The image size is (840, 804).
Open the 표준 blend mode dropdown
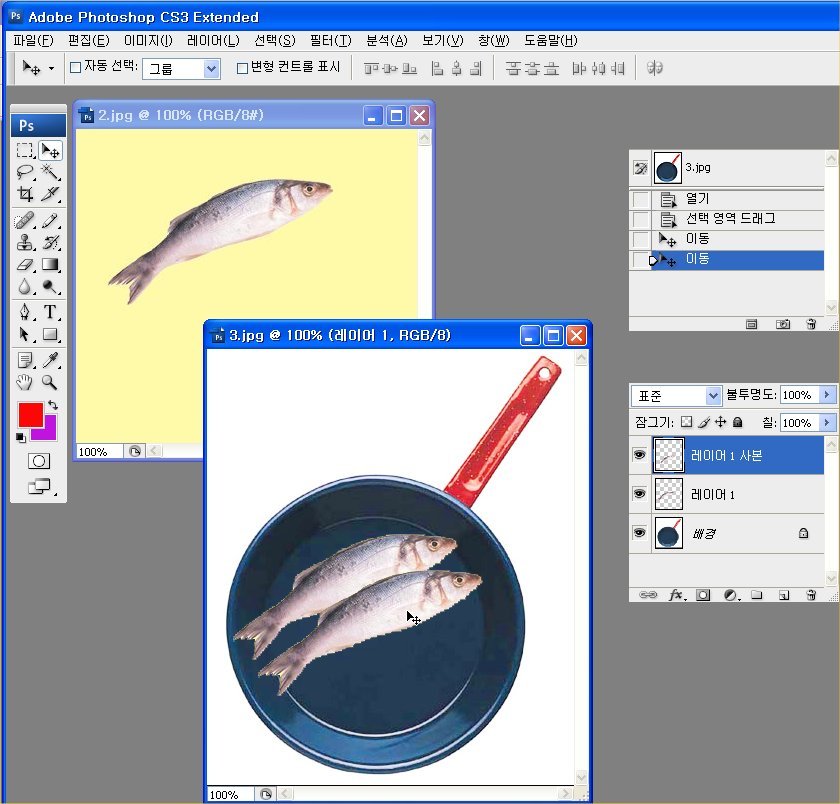click(x=712, y=395)
